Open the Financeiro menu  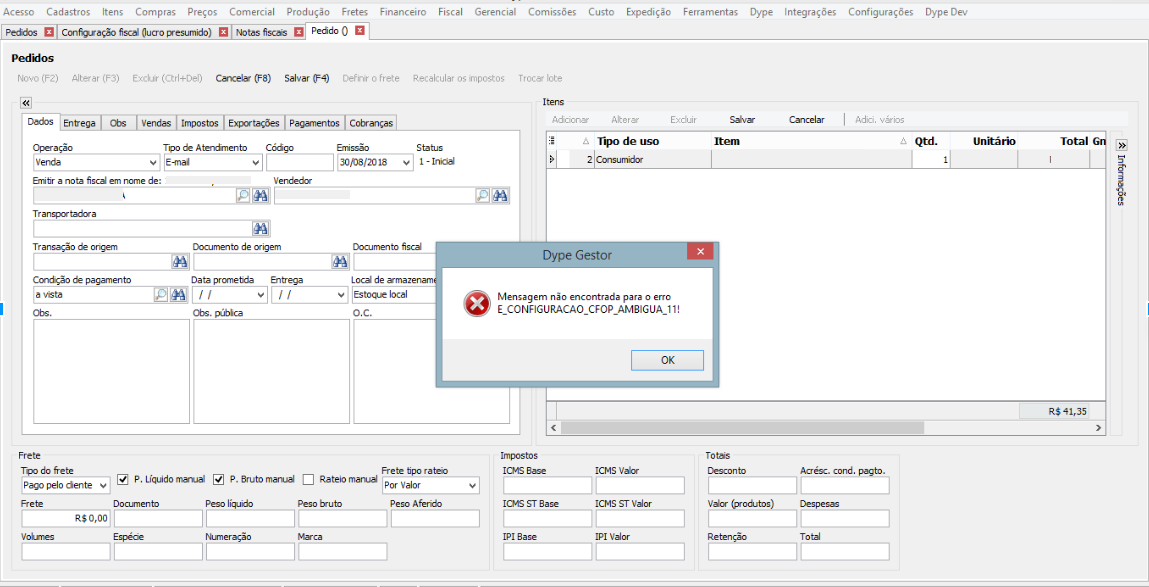coord(403,12)
